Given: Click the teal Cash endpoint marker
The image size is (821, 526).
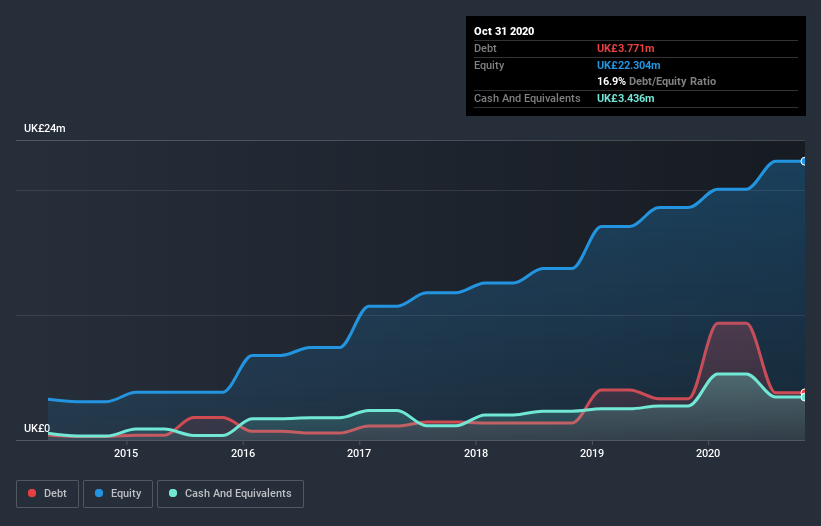Looking at the screenshot, I should coord(804,397).
